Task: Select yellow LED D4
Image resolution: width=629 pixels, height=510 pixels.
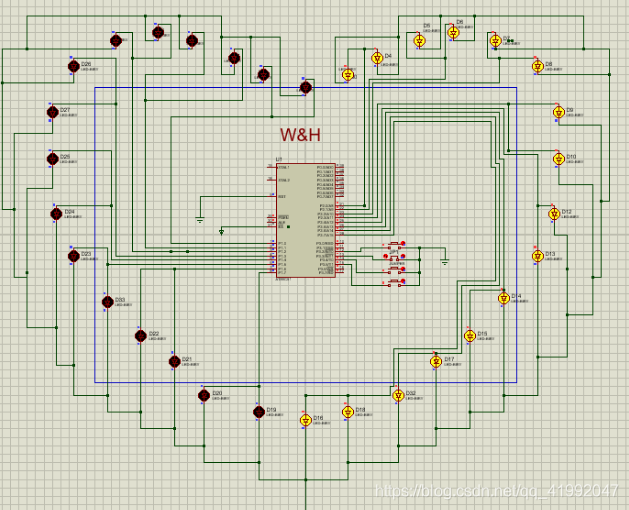Action: tap(377, 58)
